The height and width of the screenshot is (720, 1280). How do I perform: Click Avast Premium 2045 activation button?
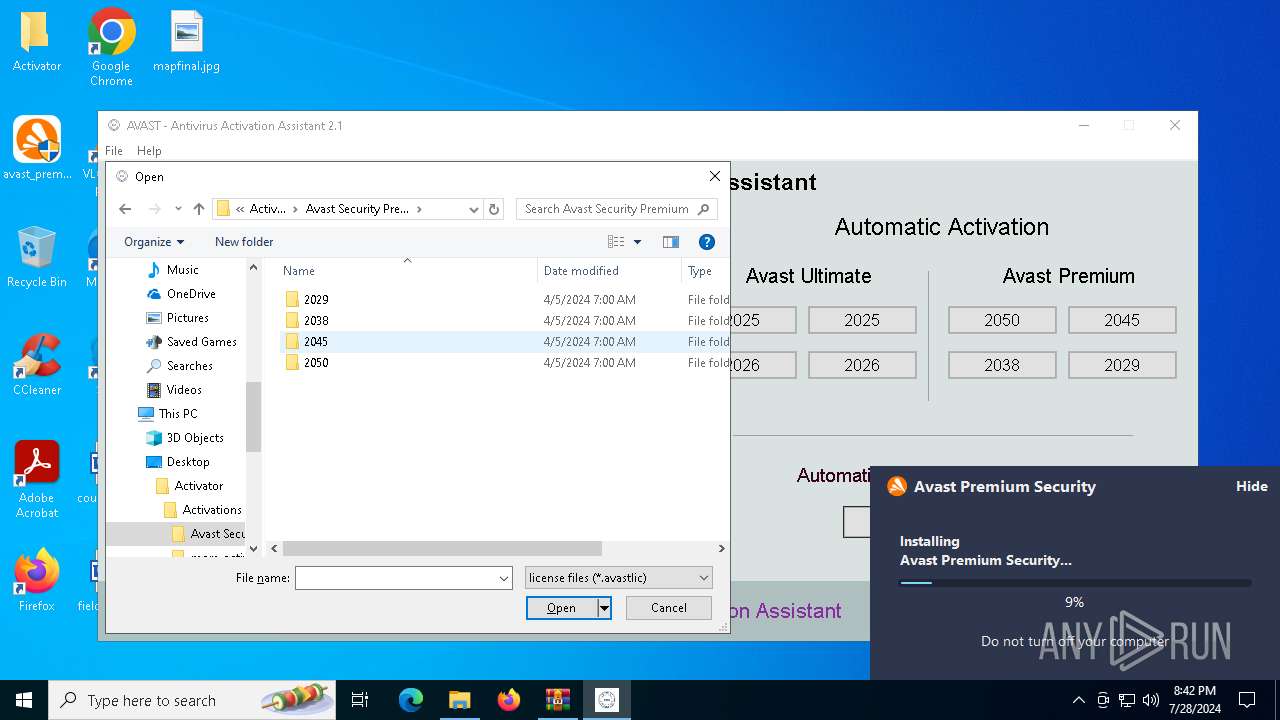click(1122, 320)
